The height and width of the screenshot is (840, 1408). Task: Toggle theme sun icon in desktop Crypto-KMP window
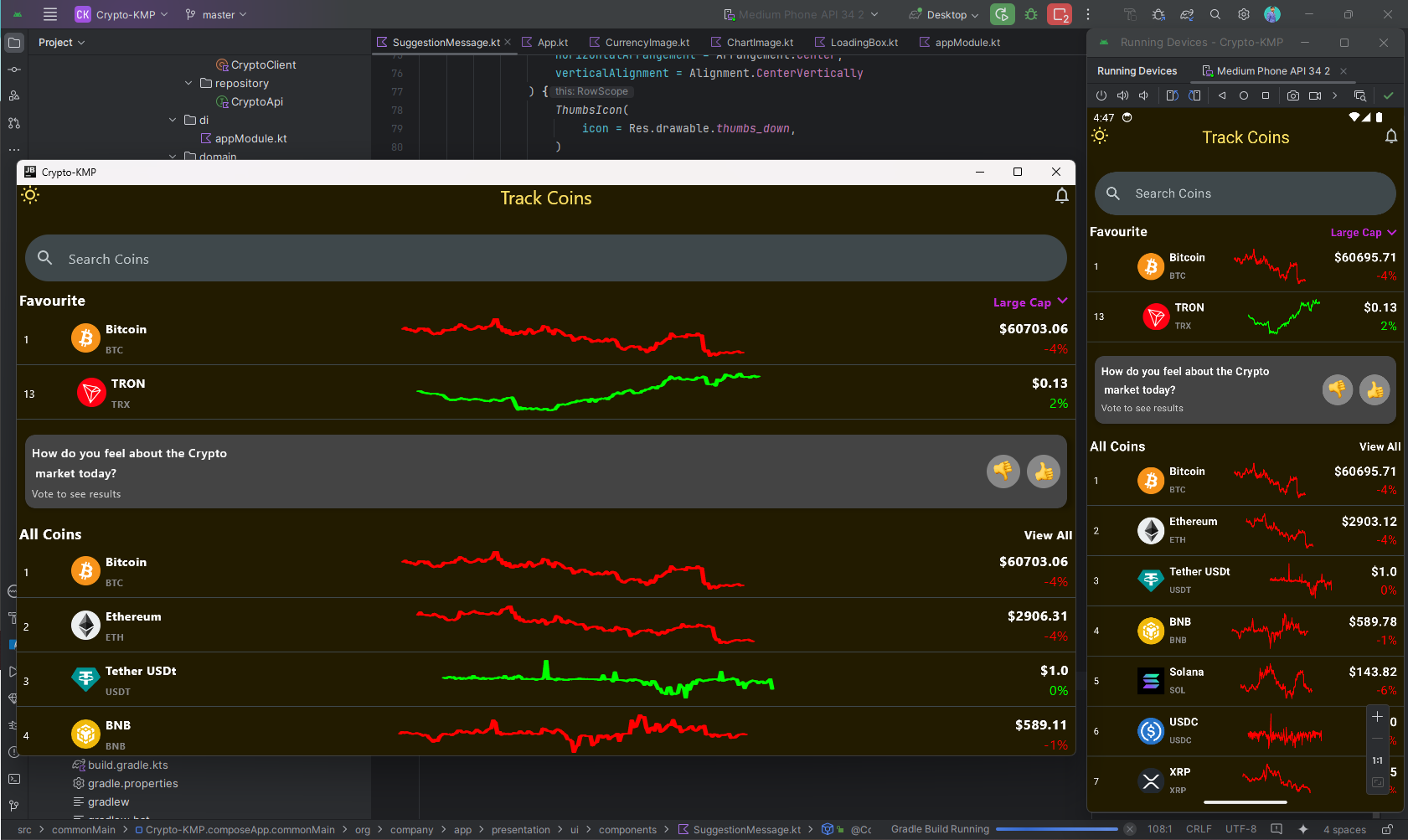[30, 195]
